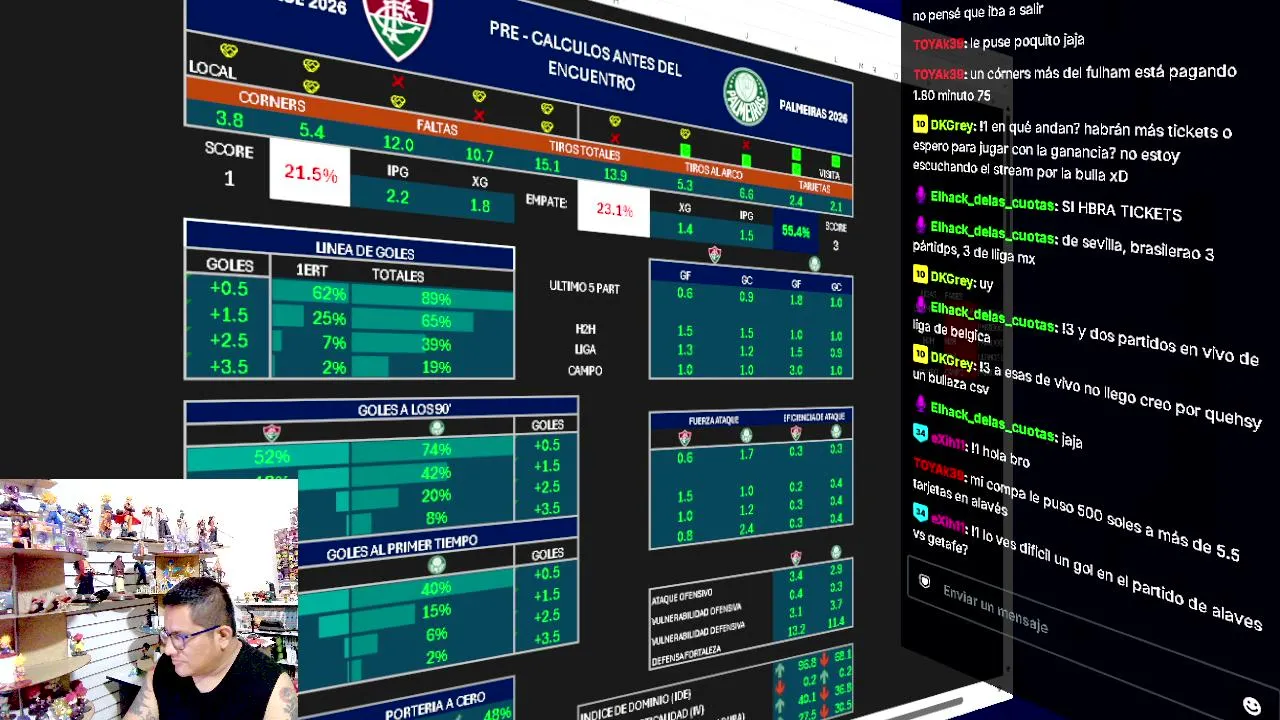The image size is (1280, 720).
Task: Click the FALTAS header label
Action: coord(437,129)
